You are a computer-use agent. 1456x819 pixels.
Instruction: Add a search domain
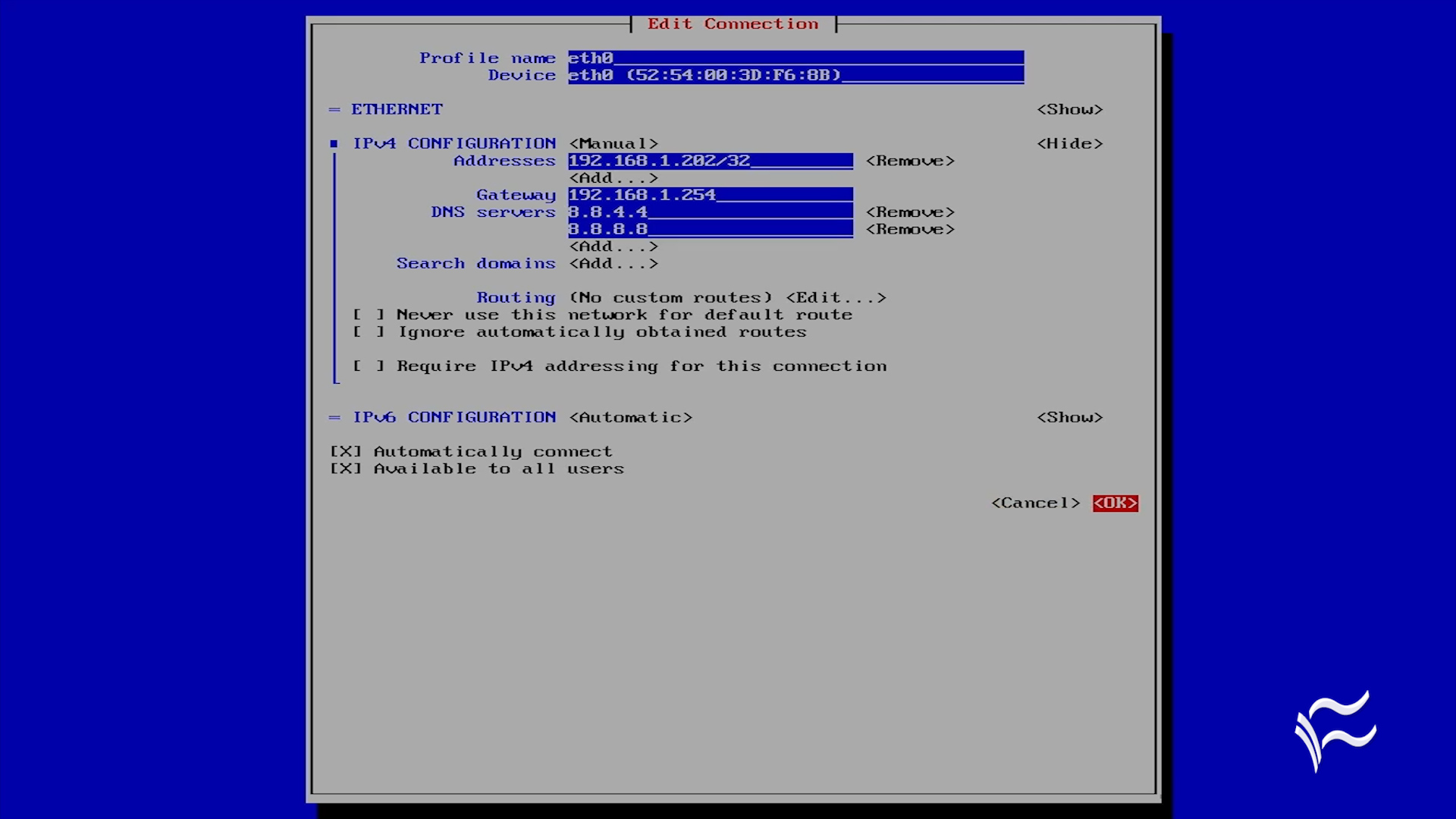coord(613,263)
